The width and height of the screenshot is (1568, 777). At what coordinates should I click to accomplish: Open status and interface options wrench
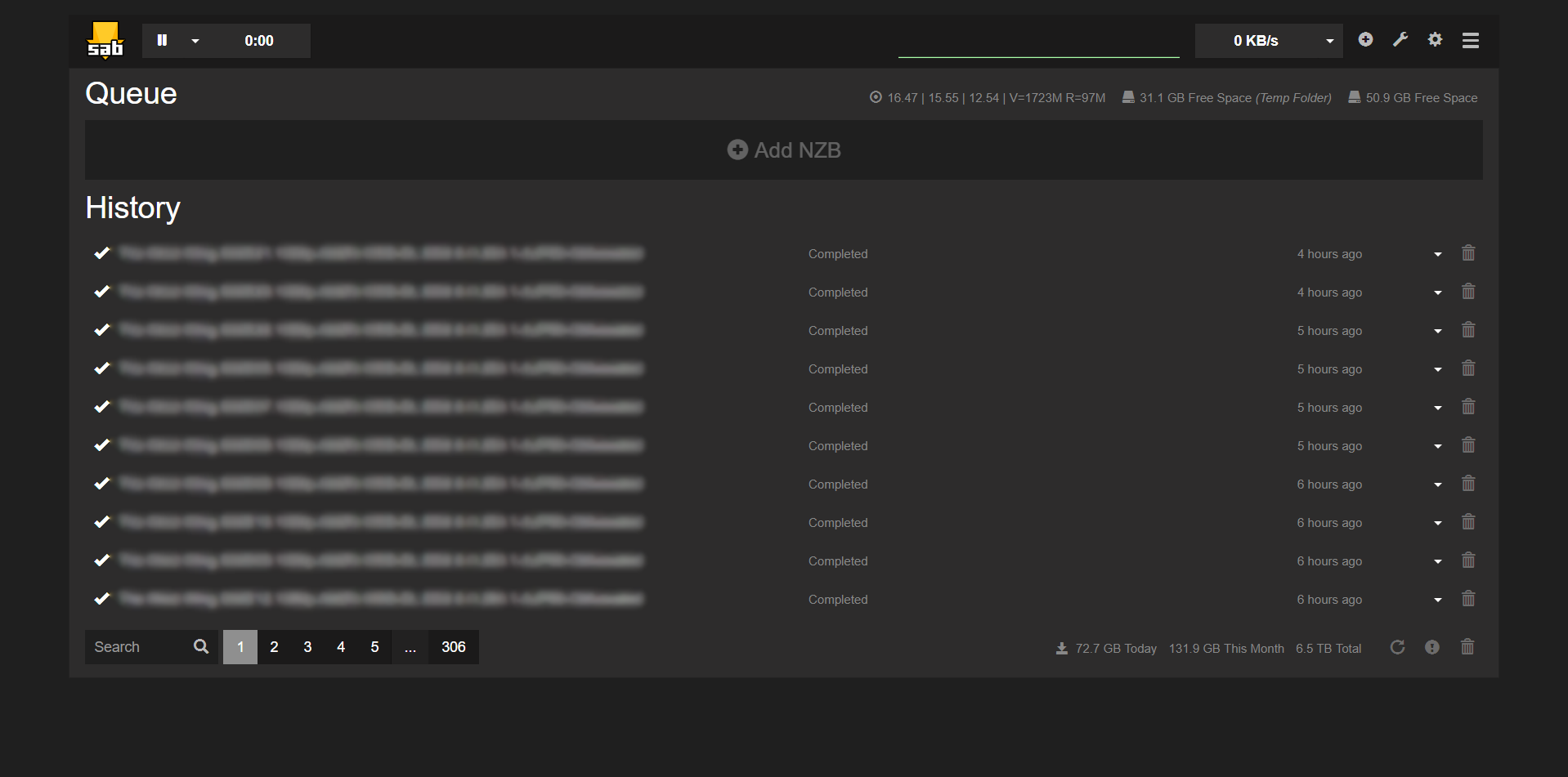(1400, 39)
